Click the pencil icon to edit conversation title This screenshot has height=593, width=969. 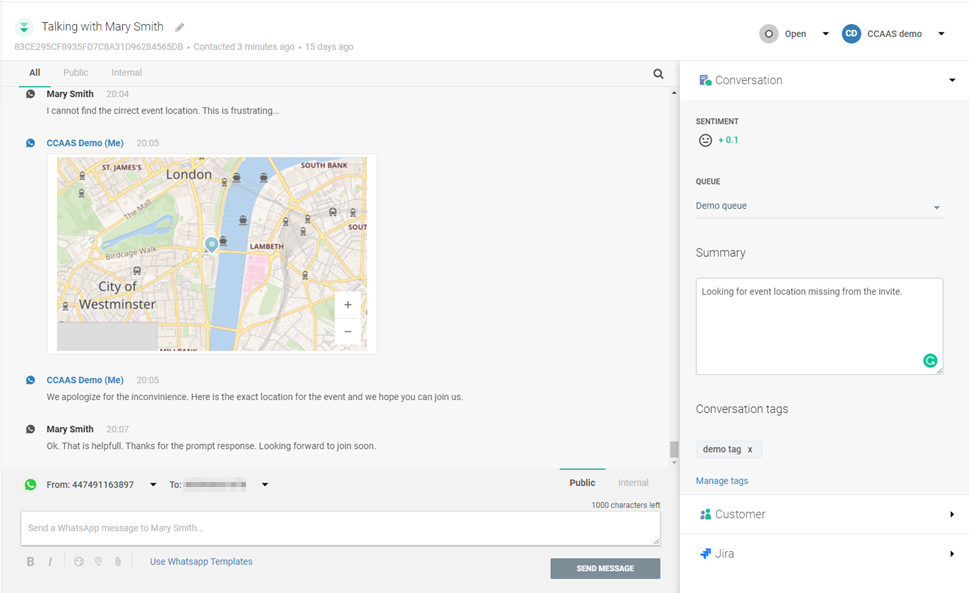tap(180, 27)
